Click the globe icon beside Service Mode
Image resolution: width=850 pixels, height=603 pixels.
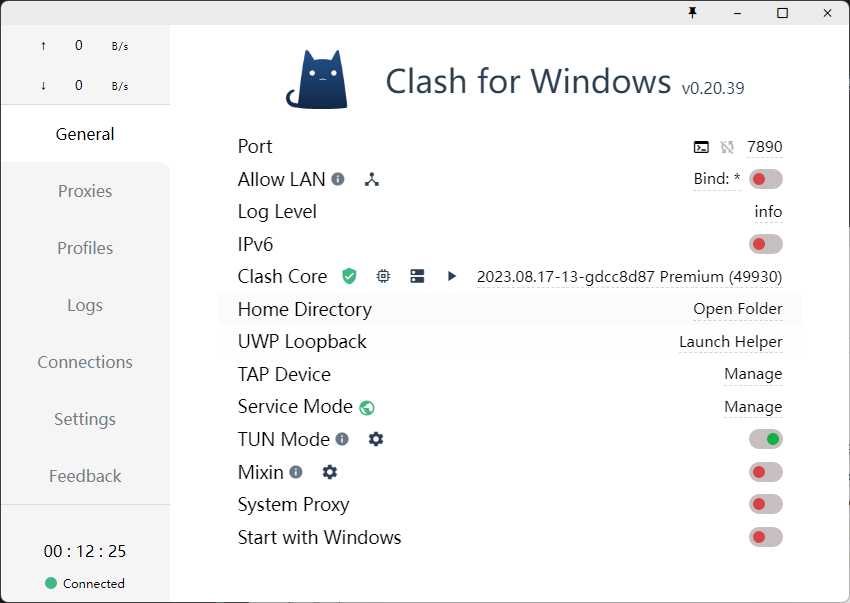coord(367,407)
